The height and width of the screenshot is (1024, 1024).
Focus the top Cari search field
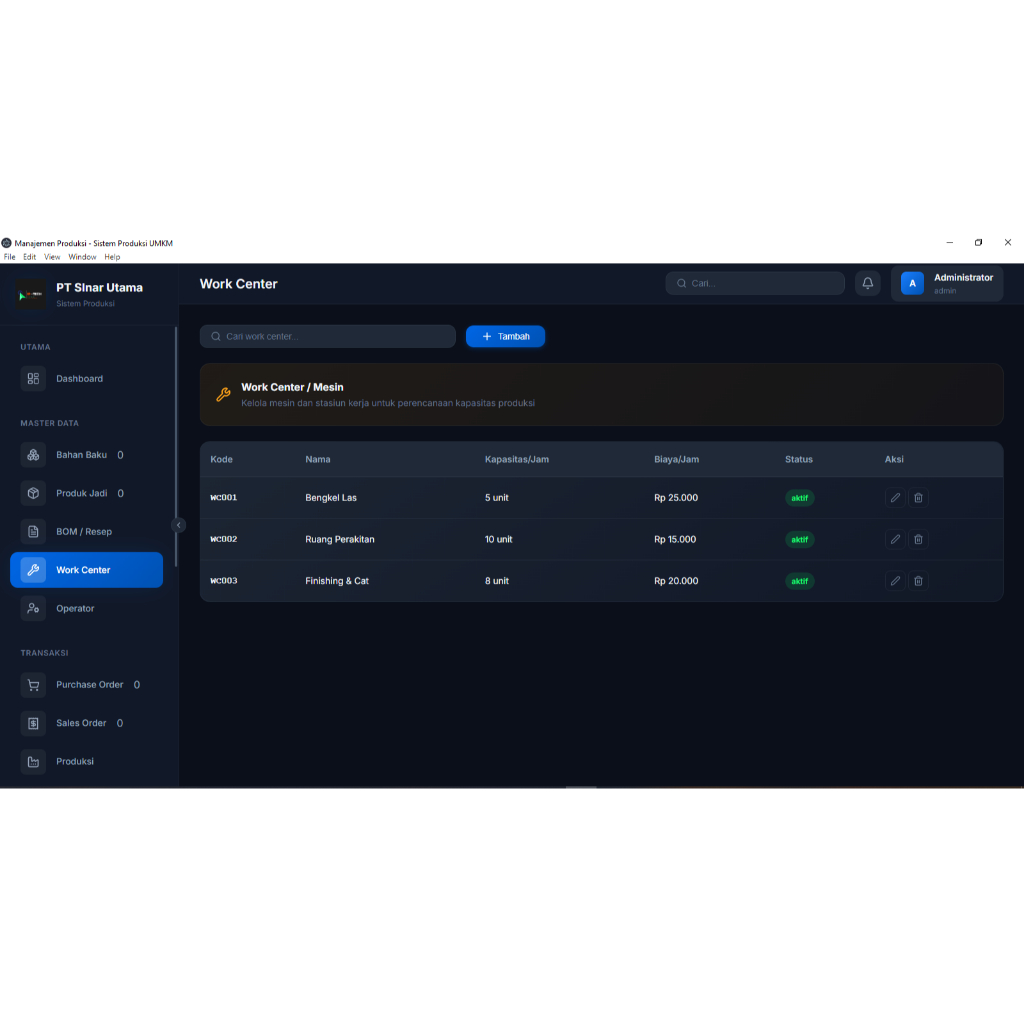coord(755,283)
